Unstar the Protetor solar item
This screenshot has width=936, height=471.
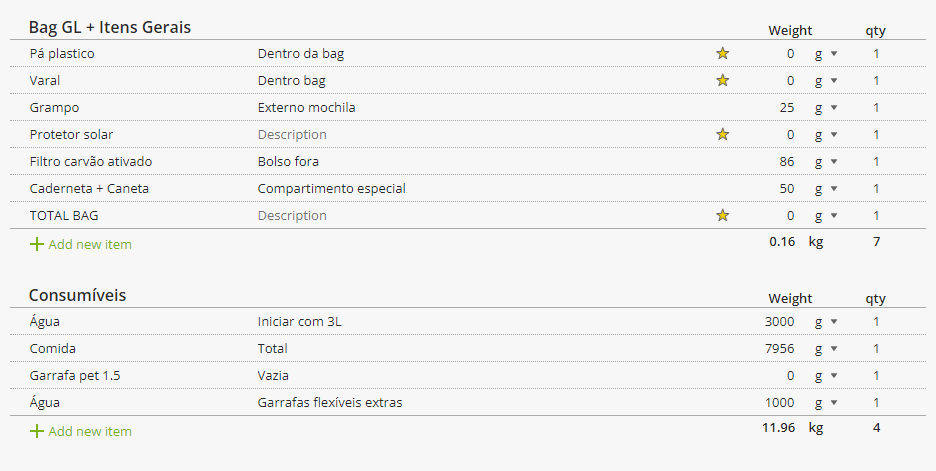click(x=722, y=134)
